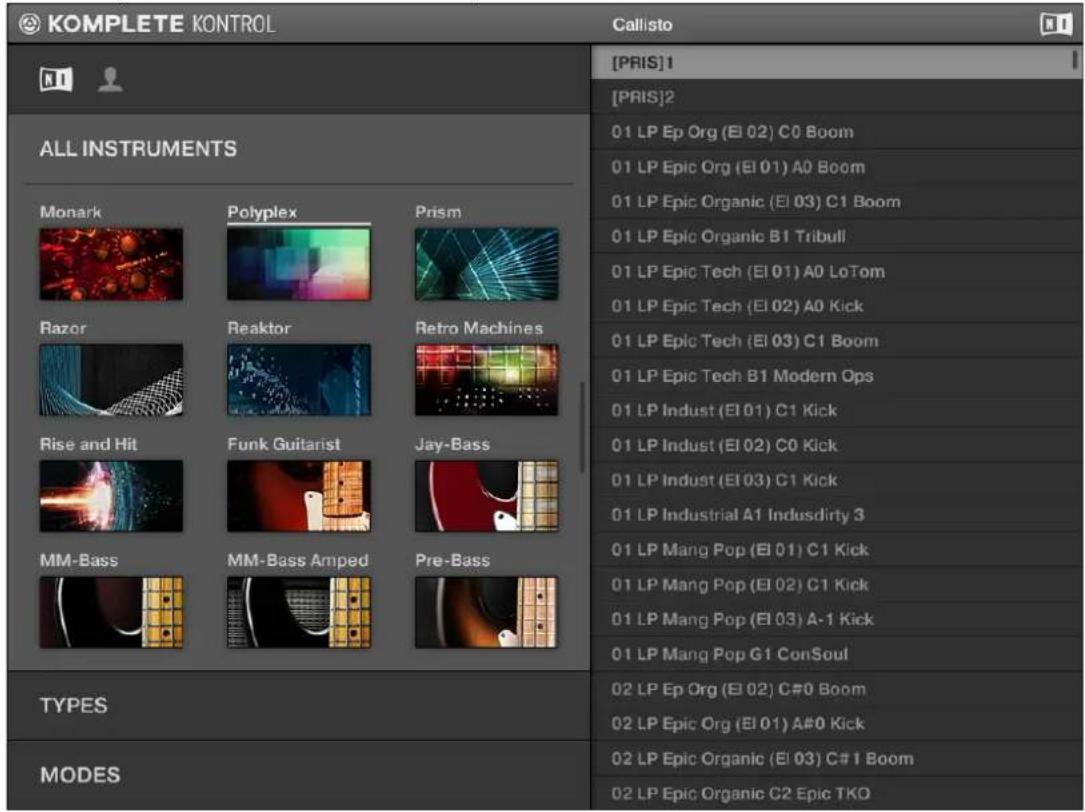Choose the Prism instrument thumbnail
Screen dimensions: 1085x812
click(x=486, y=264)
